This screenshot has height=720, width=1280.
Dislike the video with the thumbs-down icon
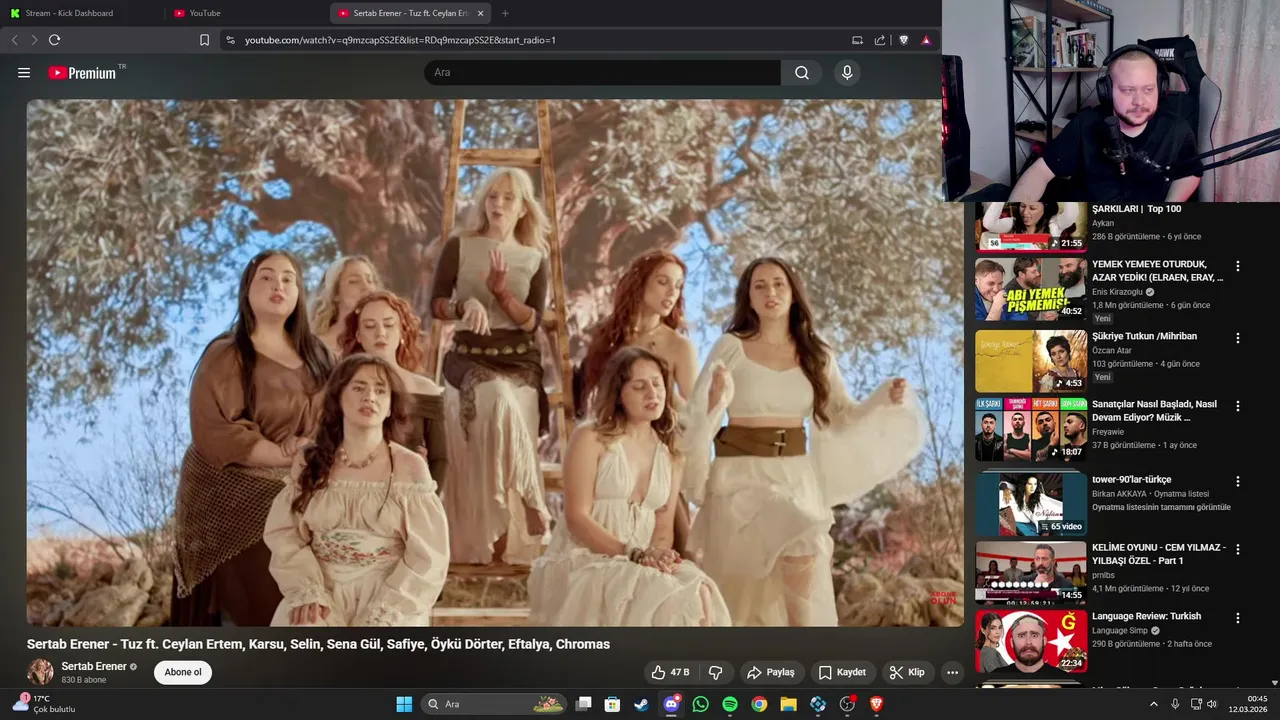point(716,672)
